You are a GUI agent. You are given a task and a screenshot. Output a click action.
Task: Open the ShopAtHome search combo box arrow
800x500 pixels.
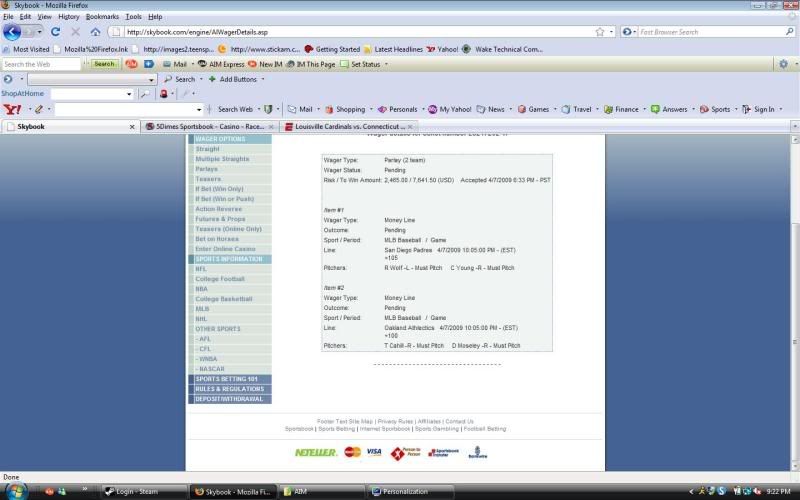pos(129,94)
